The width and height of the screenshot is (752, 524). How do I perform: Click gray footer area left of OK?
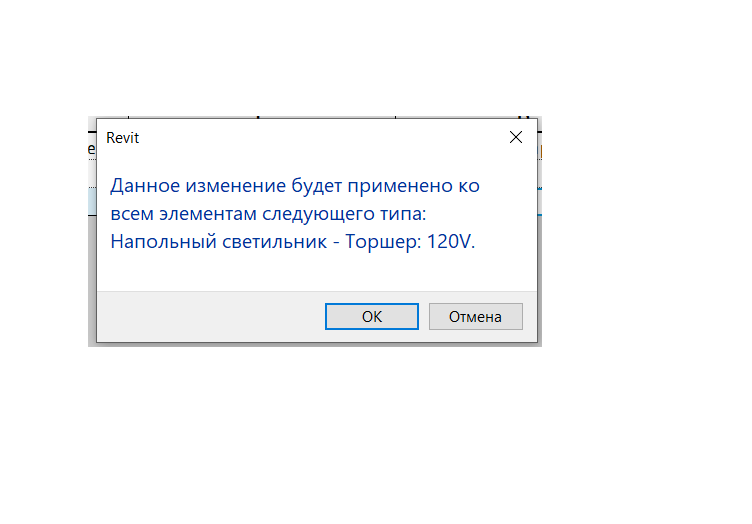[x=209, y=316]
